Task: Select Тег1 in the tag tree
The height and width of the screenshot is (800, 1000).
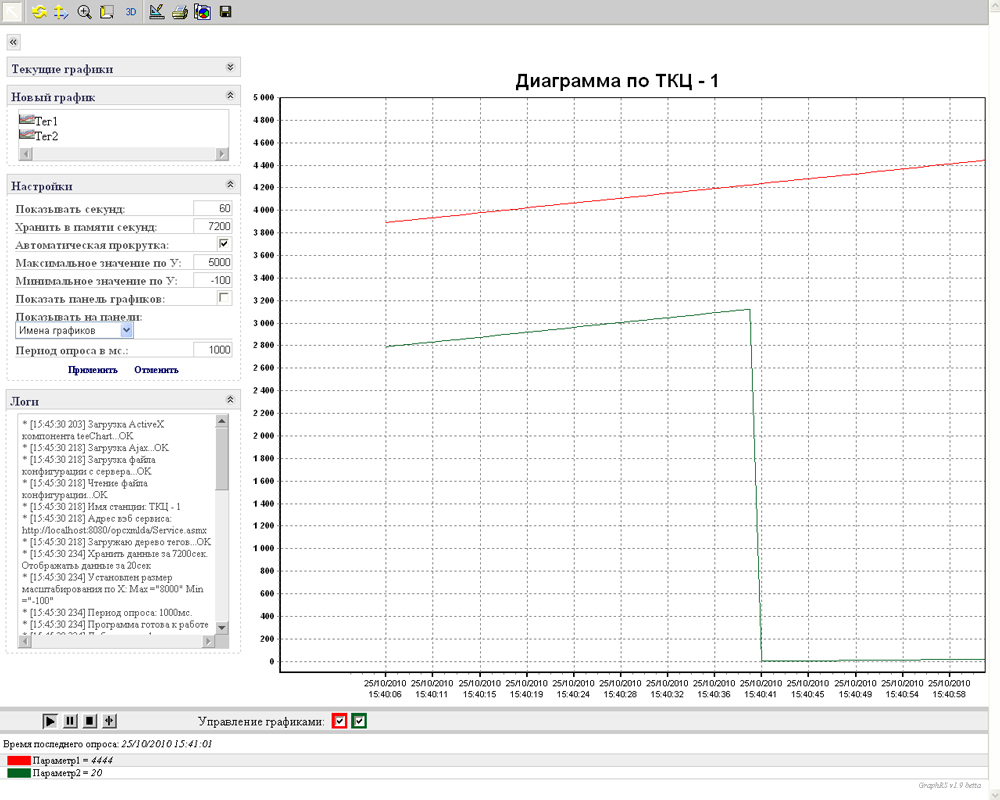Action: click(x=46, y=120)
